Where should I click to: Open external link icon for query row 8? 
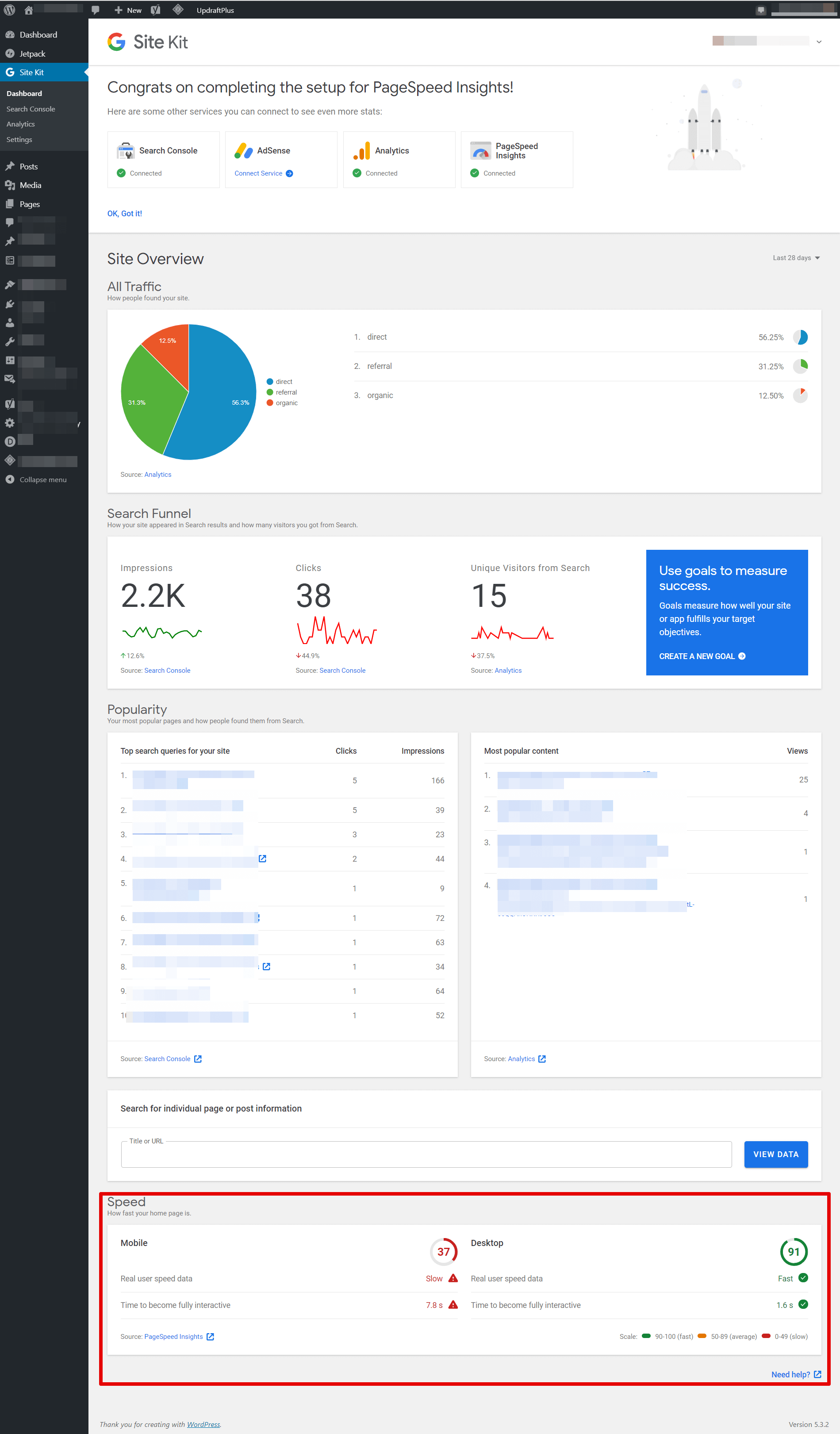(x=266, y=967)
